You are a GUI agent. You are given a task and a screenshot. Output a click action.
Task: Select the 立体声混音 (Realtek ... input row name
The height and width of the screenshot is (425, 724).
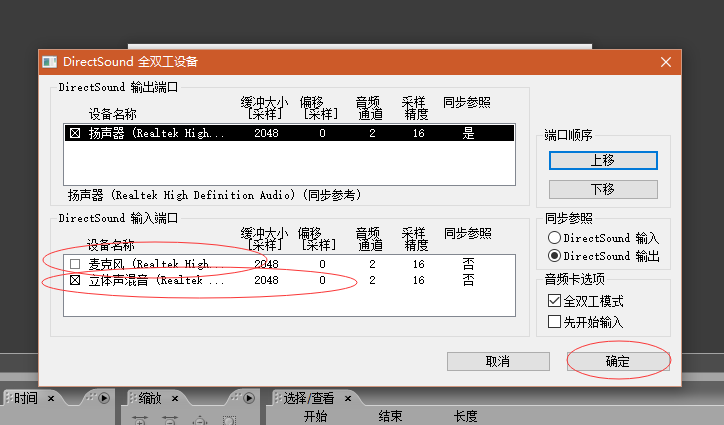pos(157,280)
